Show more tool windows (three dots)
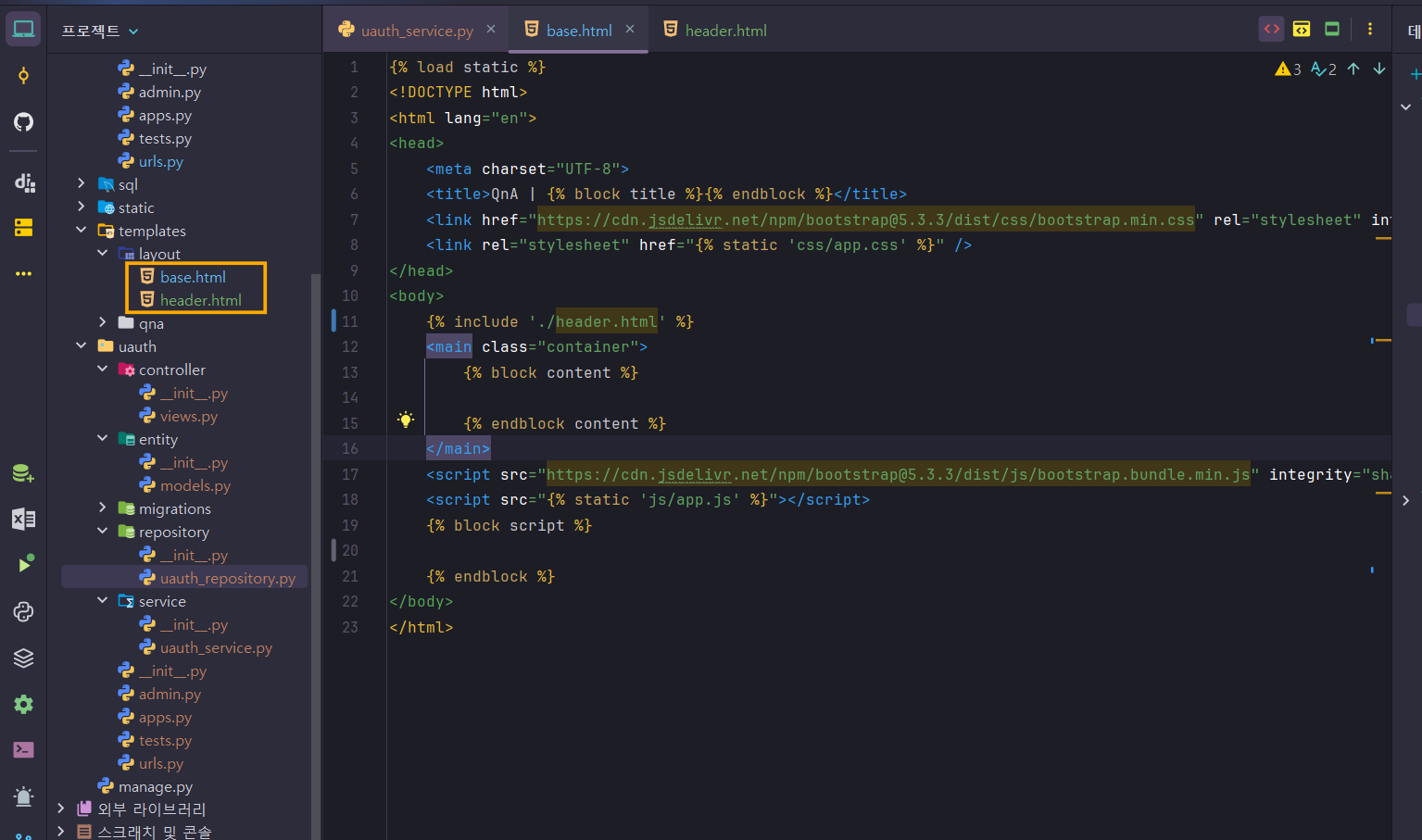The height and width of the screenshot is (840, 1422). (x=23, y=273)
